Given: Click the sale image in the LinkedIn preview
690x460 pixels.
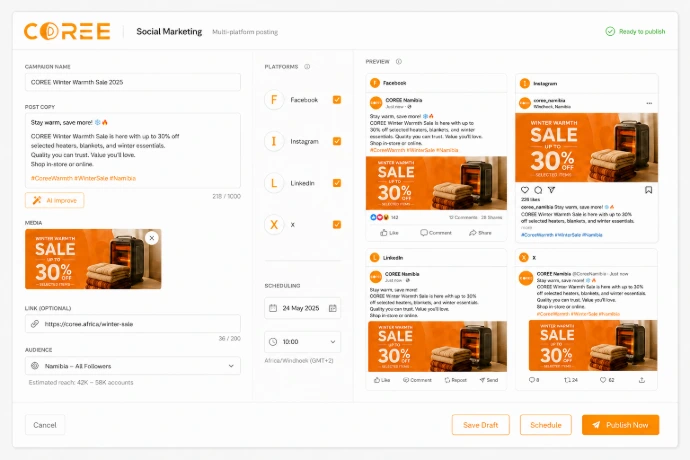Looking at the screenshot, I should coord(437,346).
